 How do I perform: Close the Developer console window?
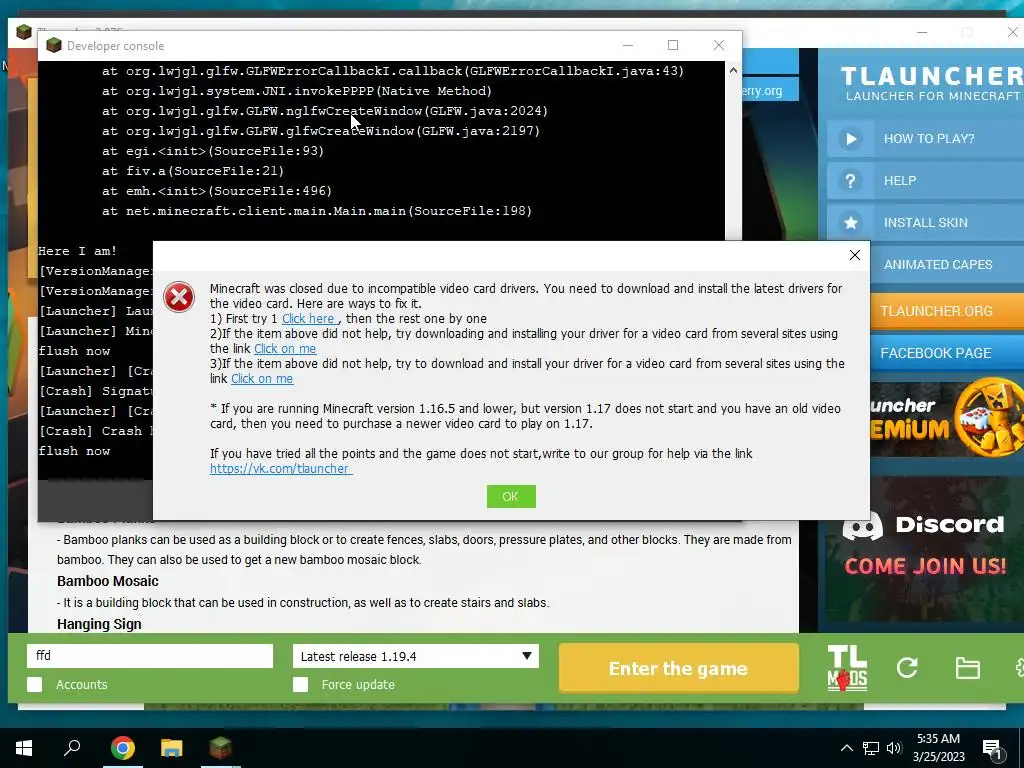coord(718,45)
